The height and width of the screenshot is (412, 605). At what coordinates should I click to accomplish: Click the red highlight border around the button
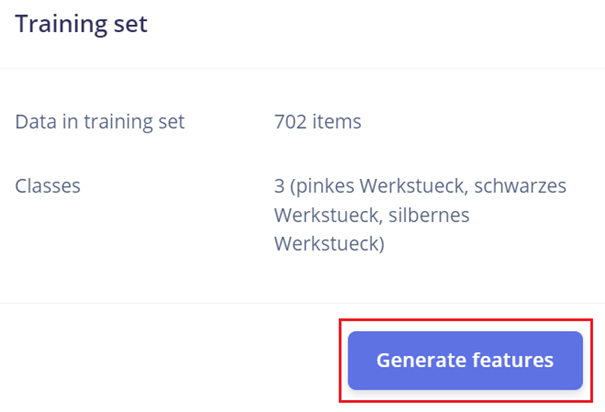[x=341, y=360]
